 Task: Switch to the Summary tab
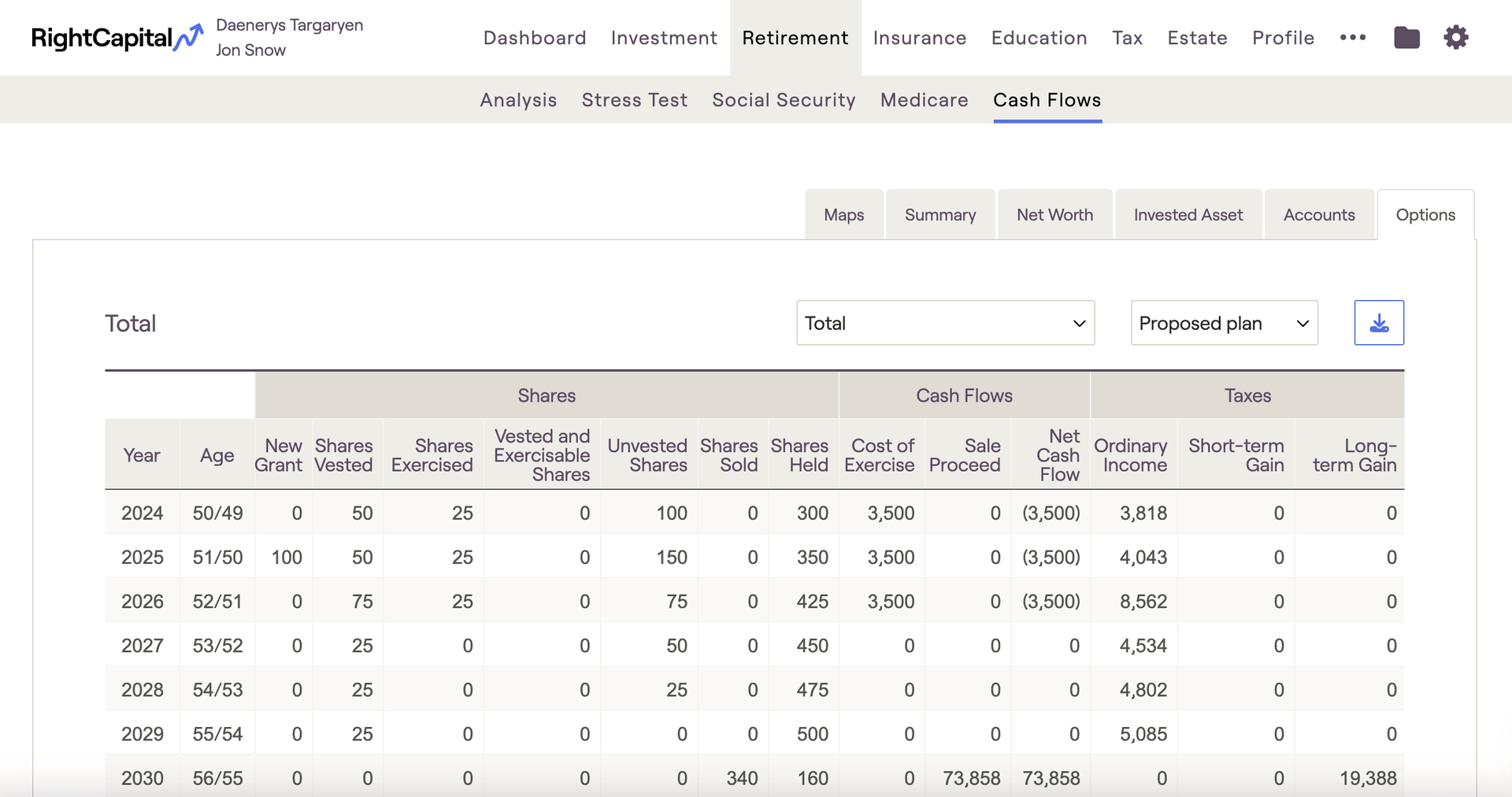[x=940, y=215]
